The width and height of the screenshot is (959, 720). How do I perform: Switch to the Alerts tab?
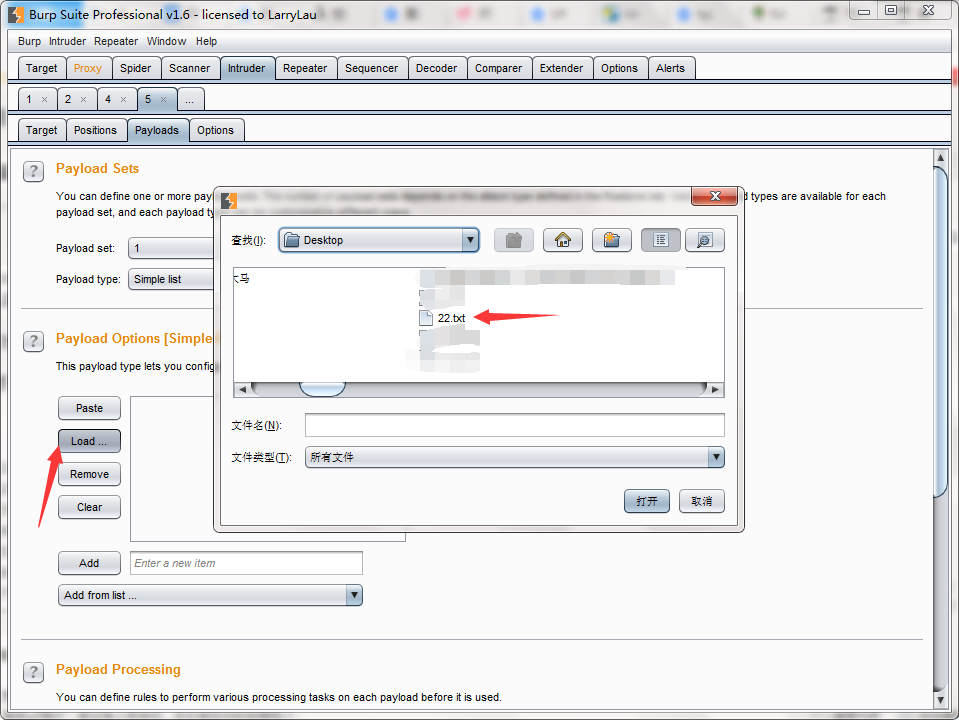[670, 69]
